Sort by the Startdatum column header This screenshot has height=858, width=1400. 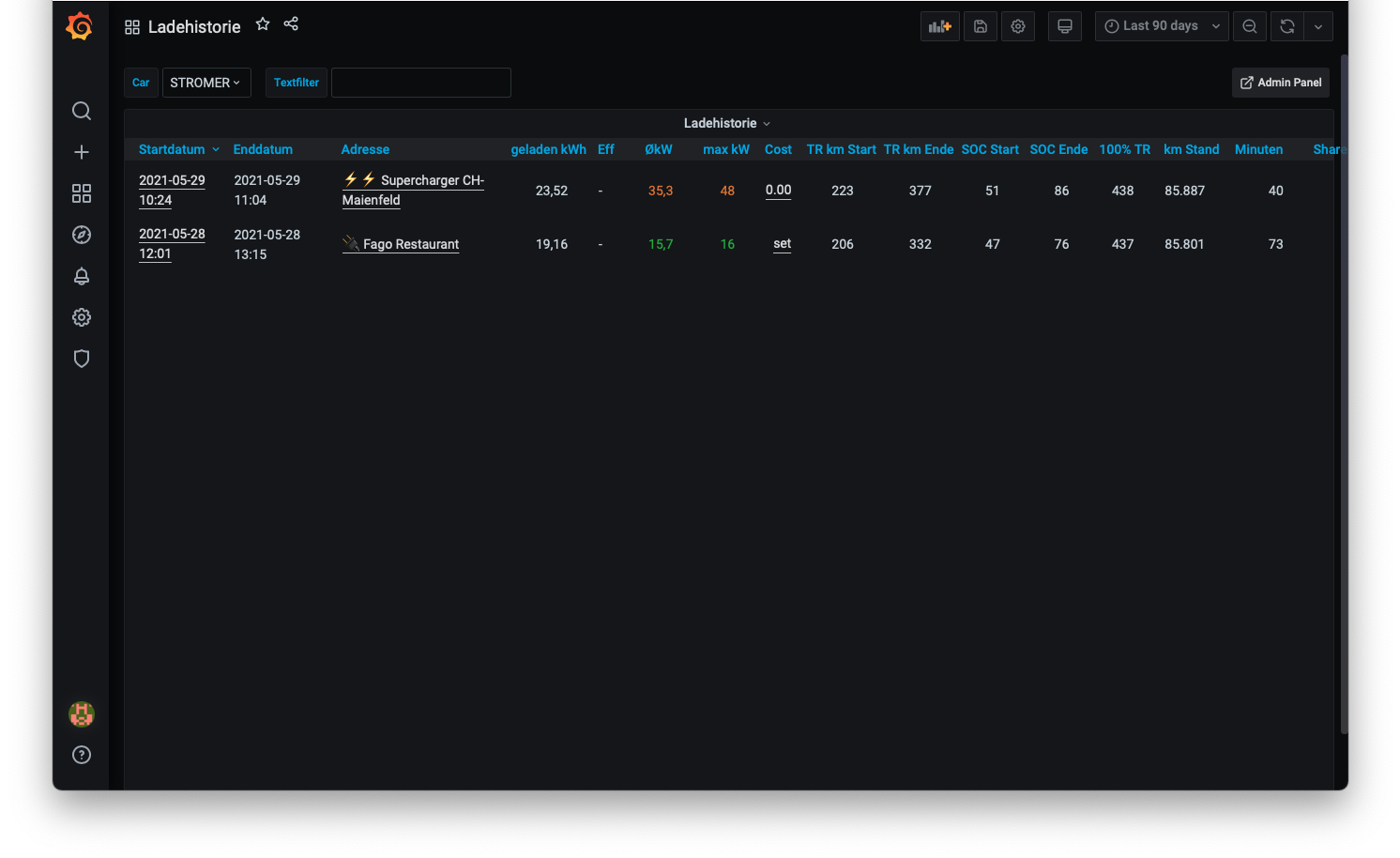(172, 149)
